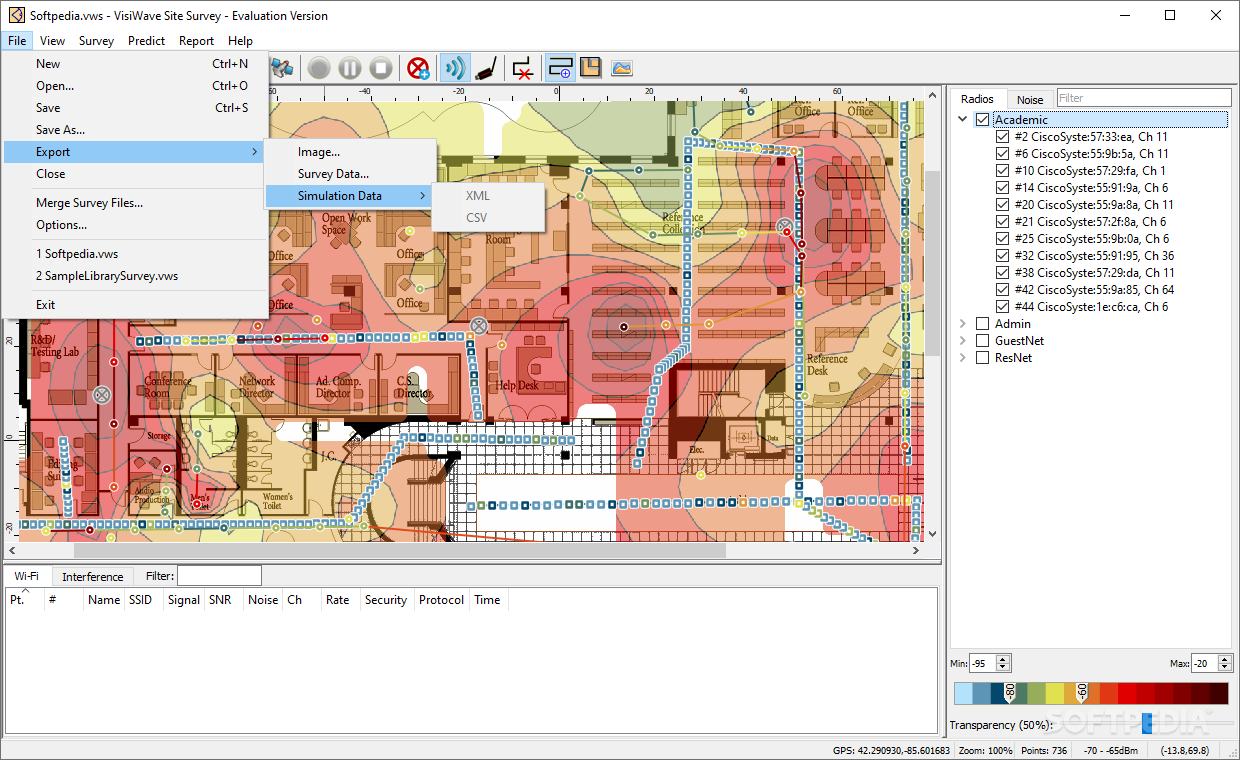
Task: Click the delete survey path icon
Action: [523, 68]
